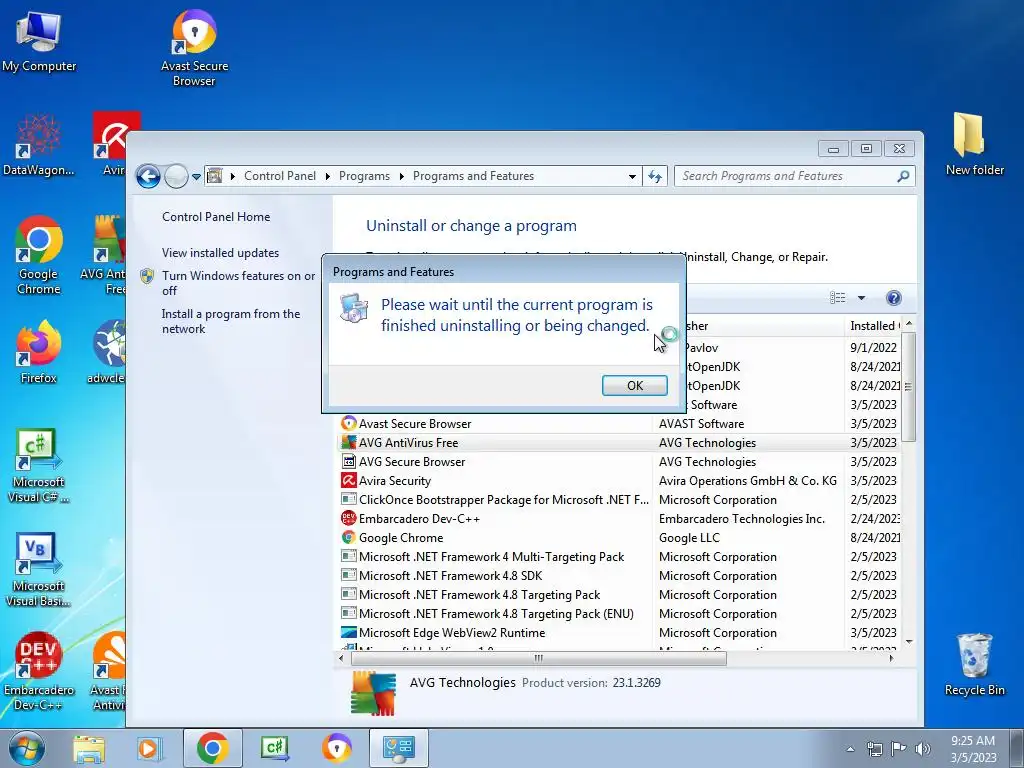1024x768 pixels.
Task: Open Windows Explorer from the taskbar
Action: click(x=89, y=748)
